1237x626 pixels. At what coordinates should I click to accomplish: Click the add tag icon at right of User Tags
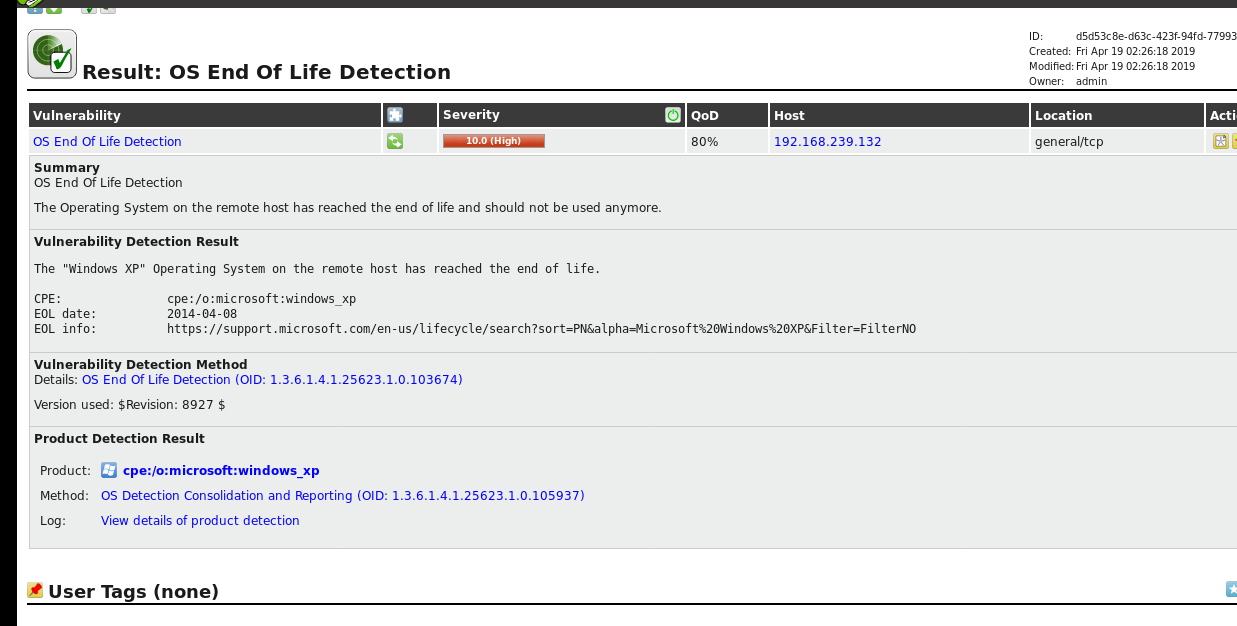[1231, 589]
